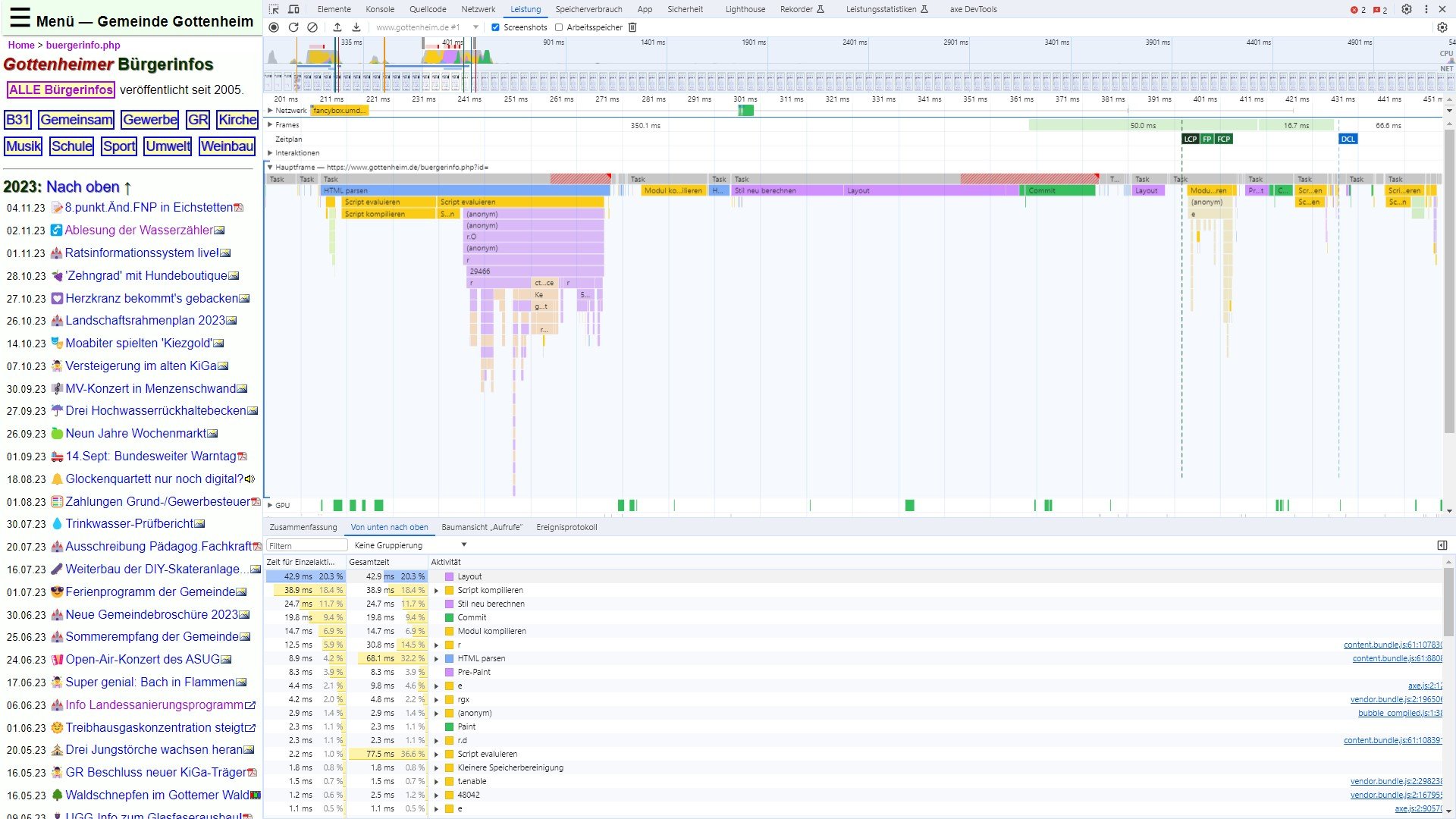1456x819 pixels.
Task: Click reload and record profile icon
Action: [x=293, y=27]
